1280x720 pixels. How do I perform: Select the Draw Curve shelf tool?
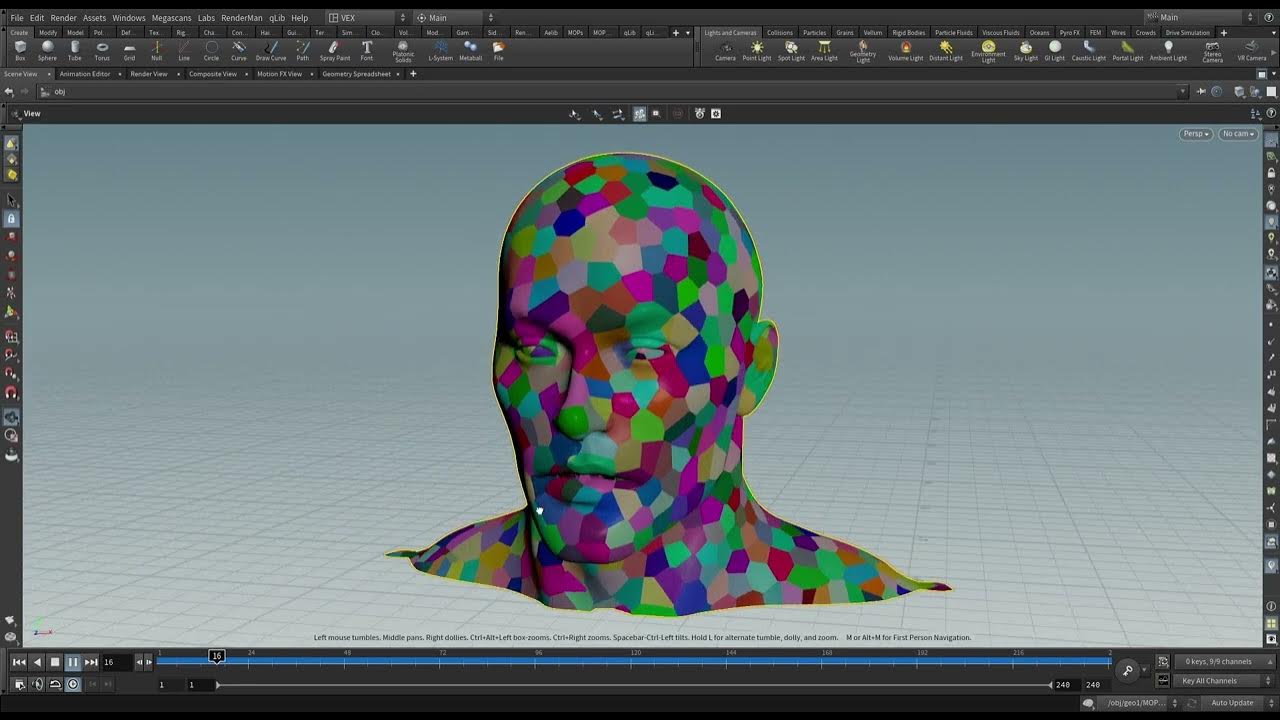271,51
